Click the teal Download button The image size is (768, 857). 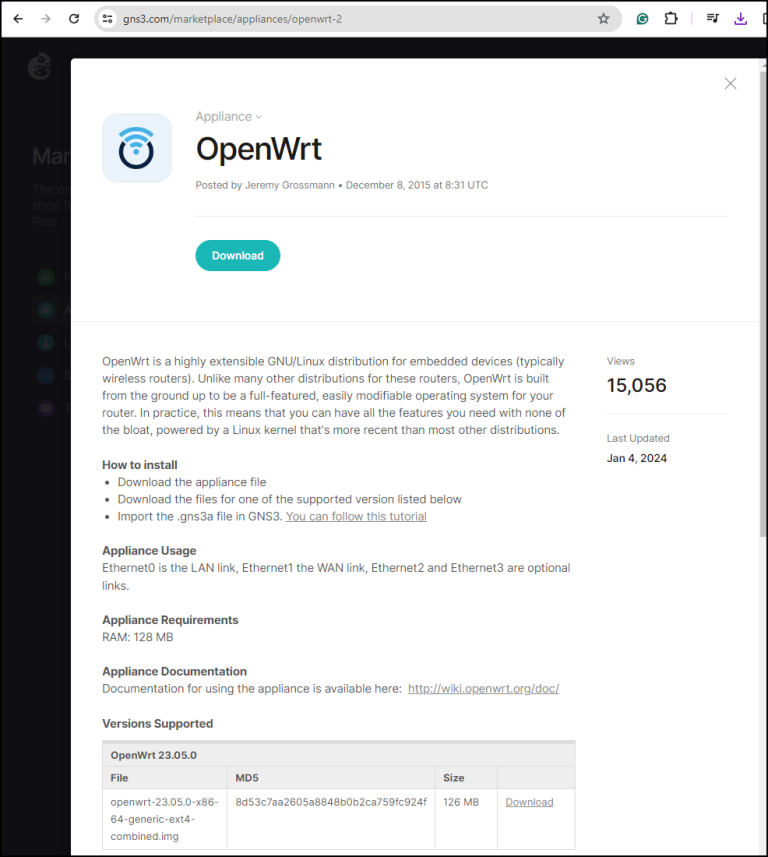237,255
